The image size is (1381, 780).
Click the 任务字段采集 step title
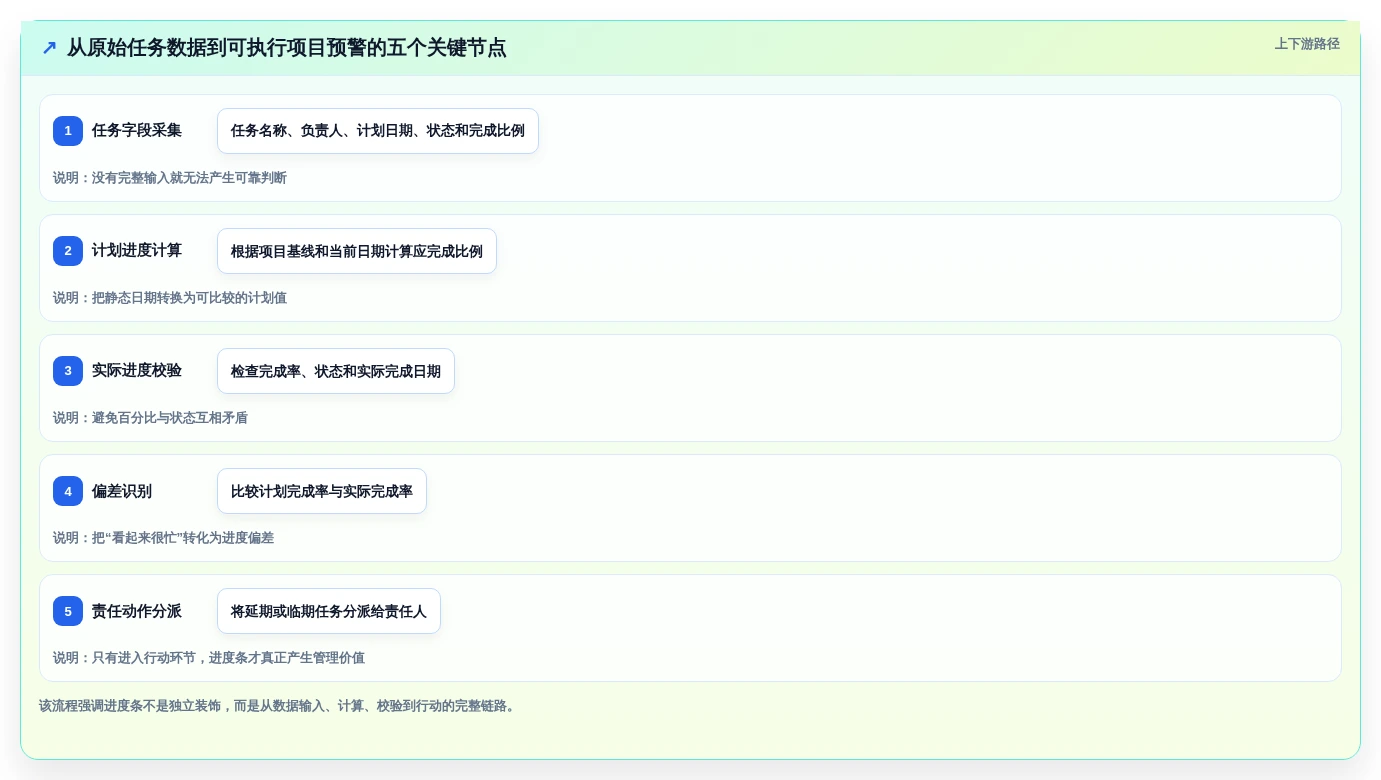coord(137,130)
